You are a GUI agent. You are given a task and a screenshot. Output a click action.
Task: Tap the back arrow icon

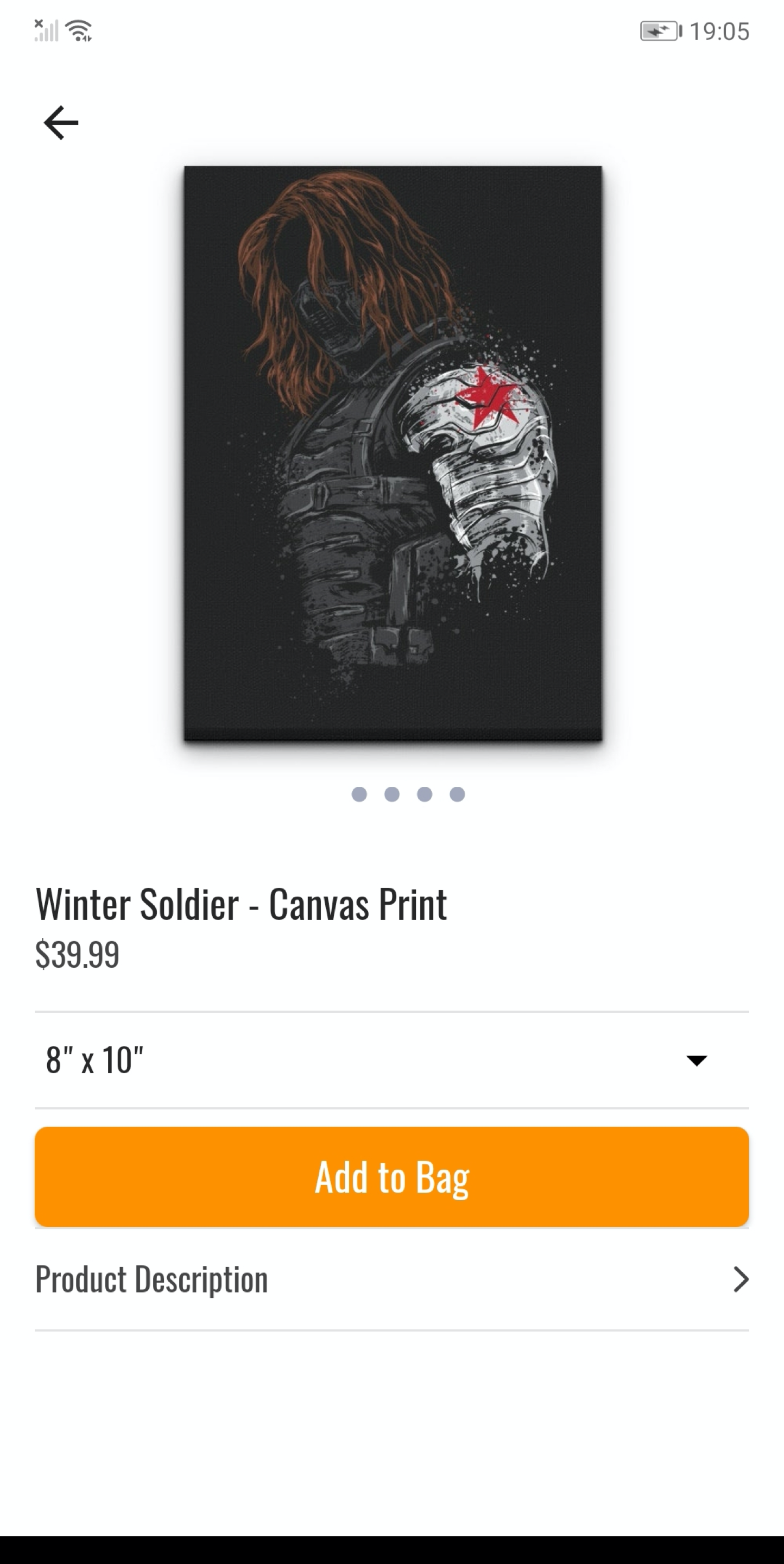[x=61, y=123]
